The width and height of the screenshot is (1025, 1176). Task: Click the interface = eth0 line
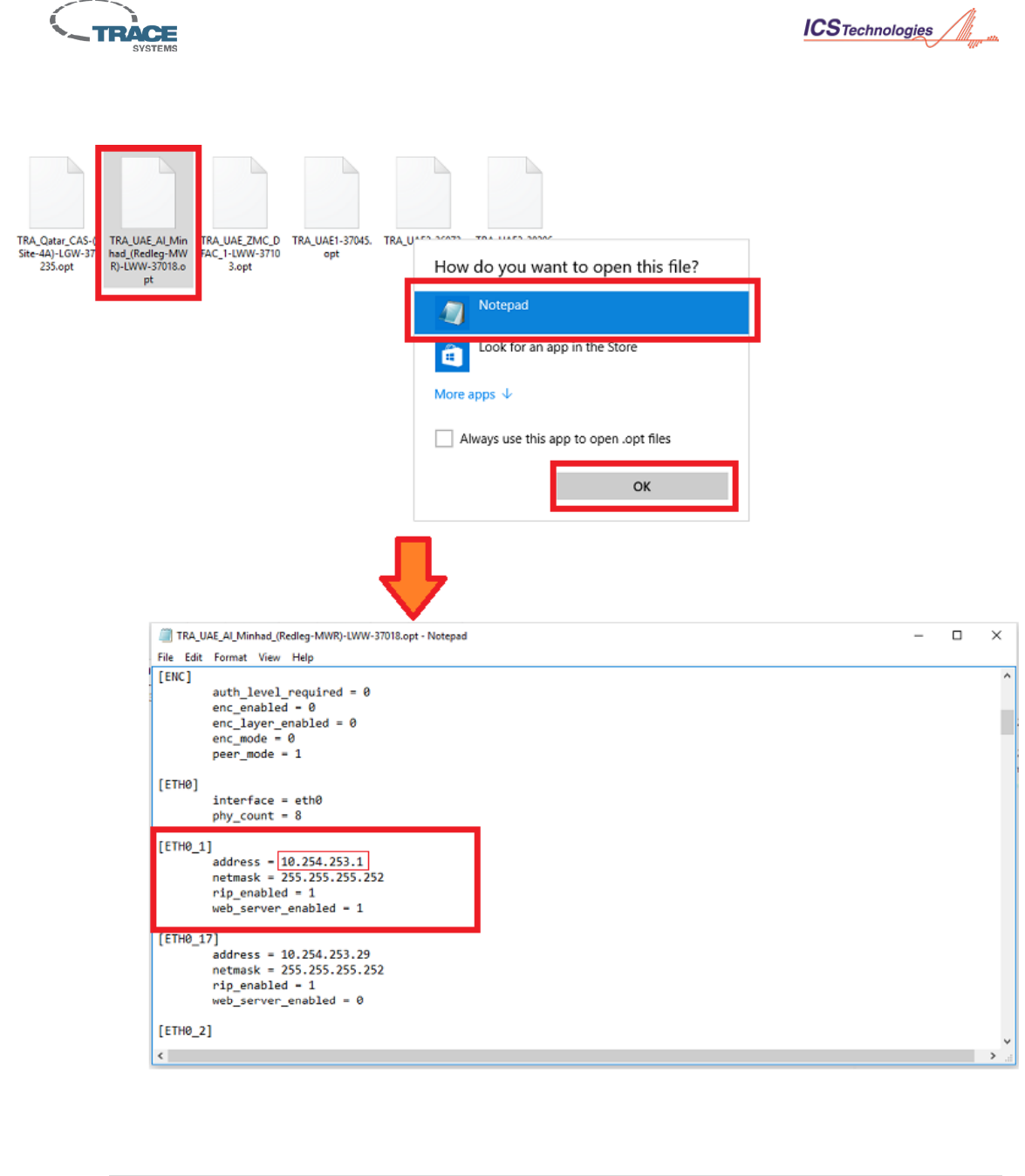268,800
